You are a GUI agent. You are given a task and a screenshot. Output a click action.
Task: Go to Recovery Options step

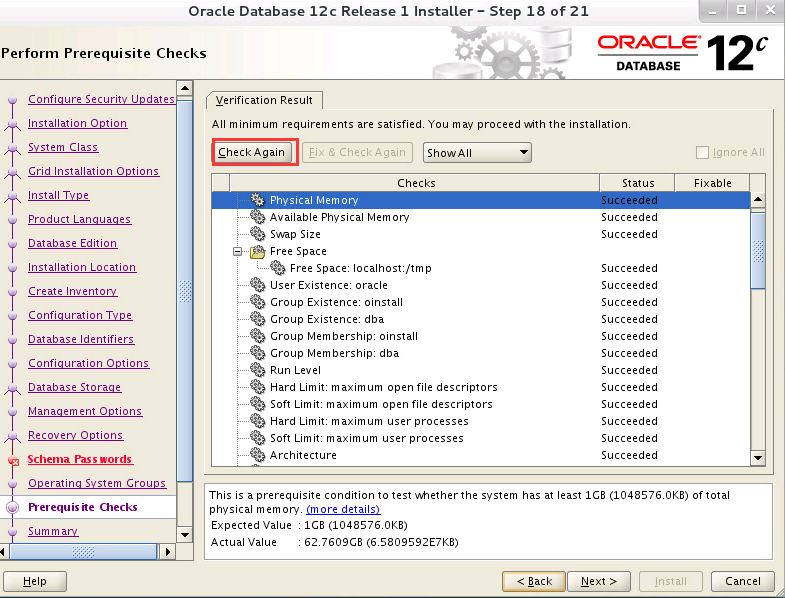76,436
